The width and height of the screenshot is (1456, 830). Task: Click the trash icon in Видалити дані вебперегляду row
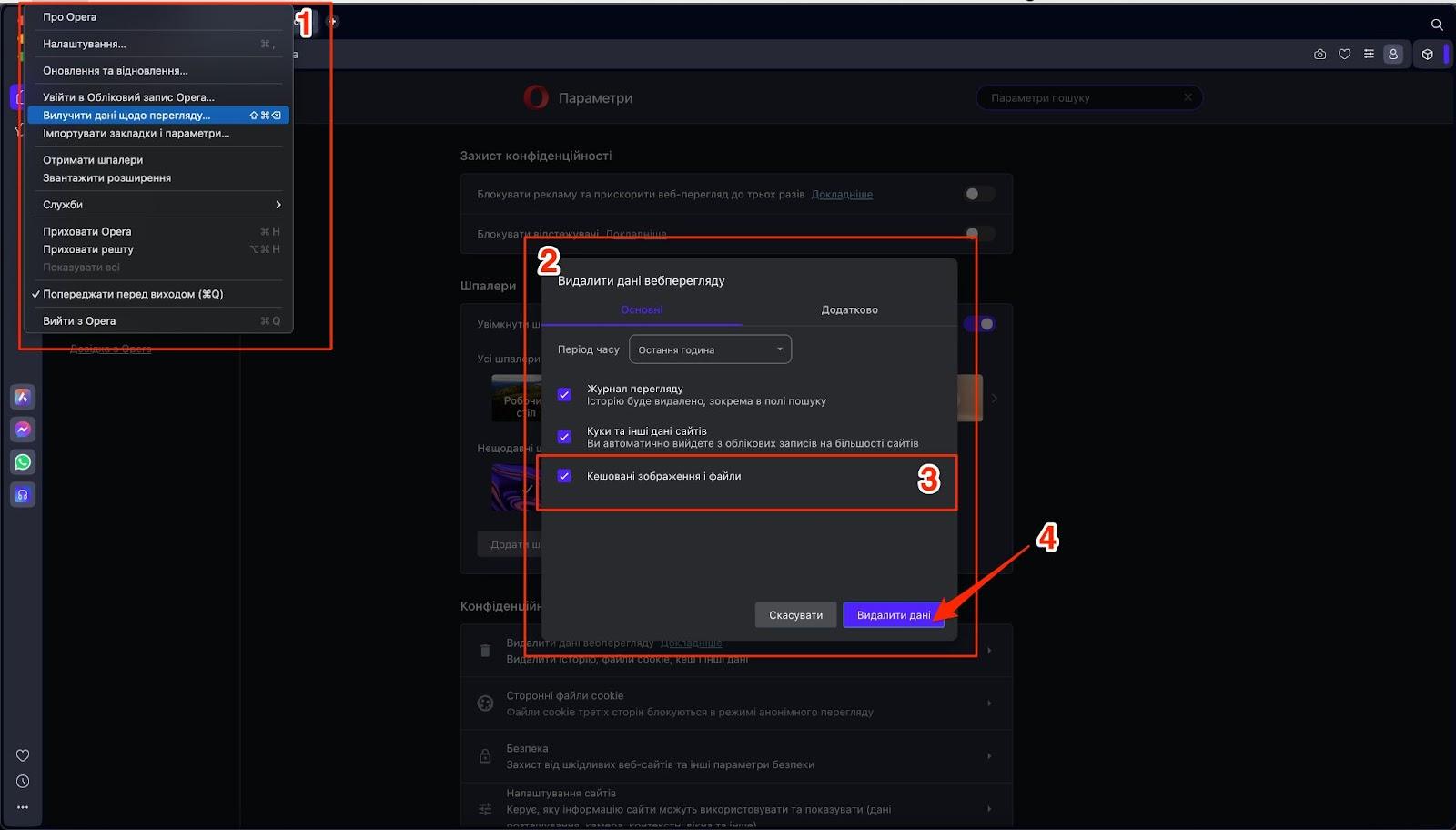point(485,651)
